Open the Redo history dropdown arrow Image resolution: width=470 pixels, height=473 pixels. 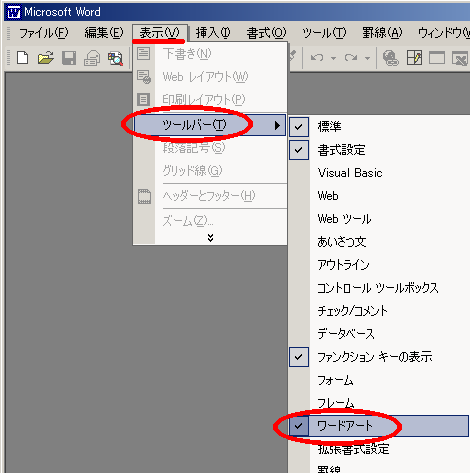coord(367,58)
